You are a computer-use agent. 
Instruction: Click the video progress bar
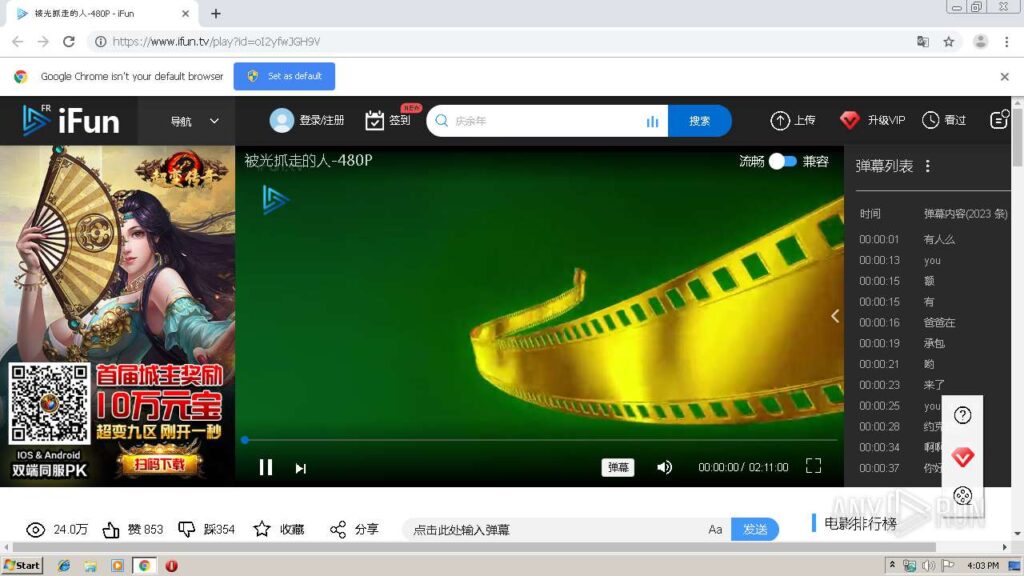[x=540, y=440]
